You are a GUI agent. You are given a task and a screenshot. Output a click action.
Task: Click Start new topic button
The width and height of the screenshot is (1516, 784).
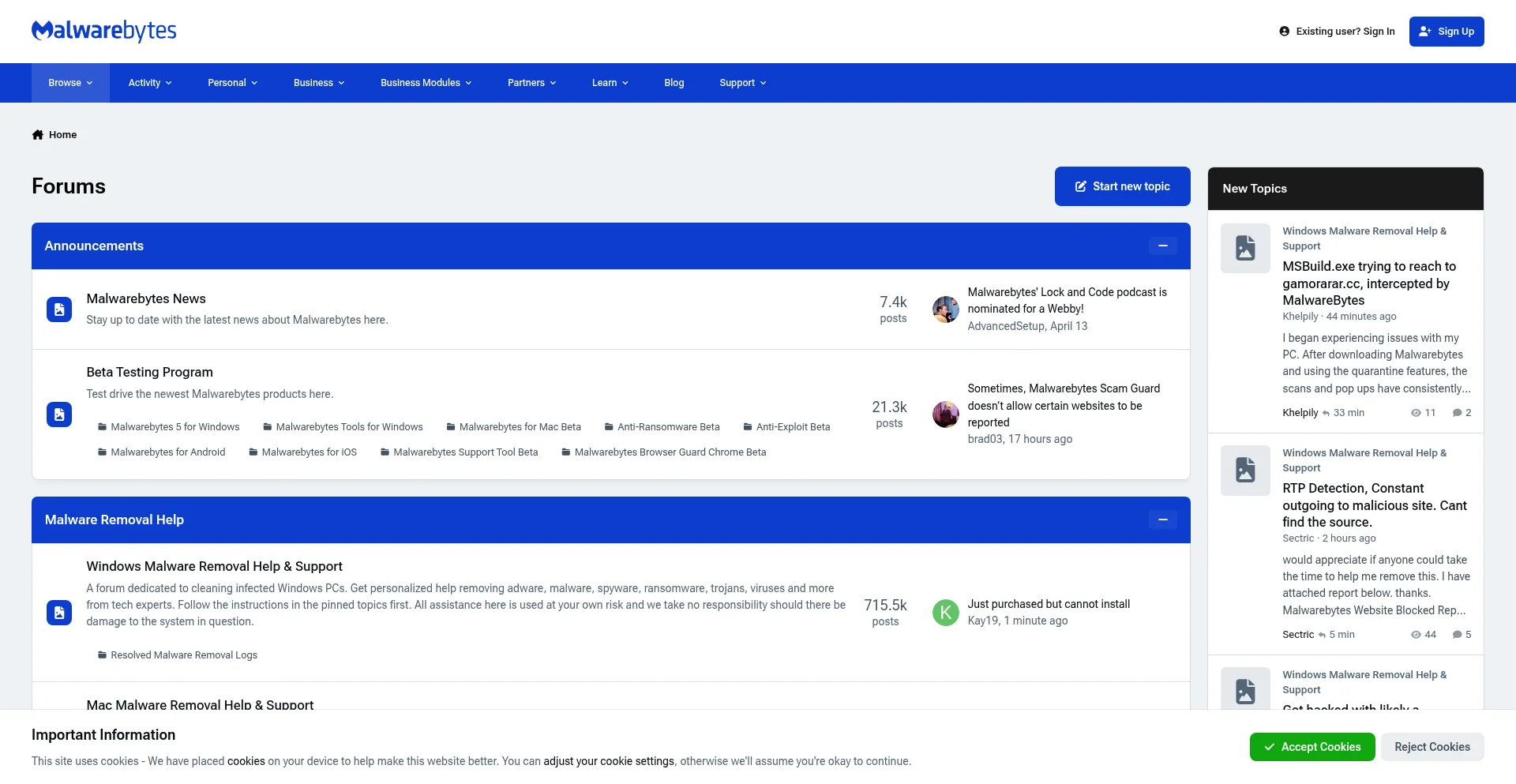coord(1122,186)
